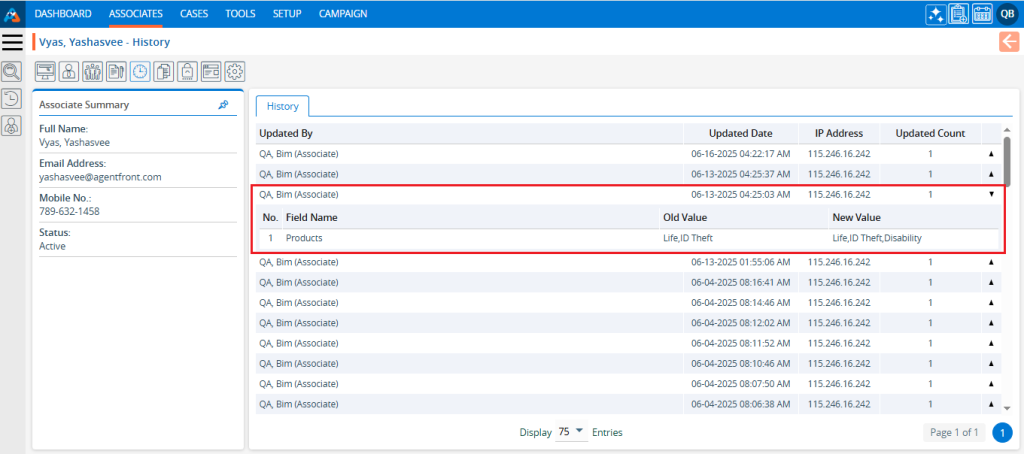This screenshot has height=454, width=1024.
Task: Click the clock History icon in toolbar
Action: pos(139,71)
